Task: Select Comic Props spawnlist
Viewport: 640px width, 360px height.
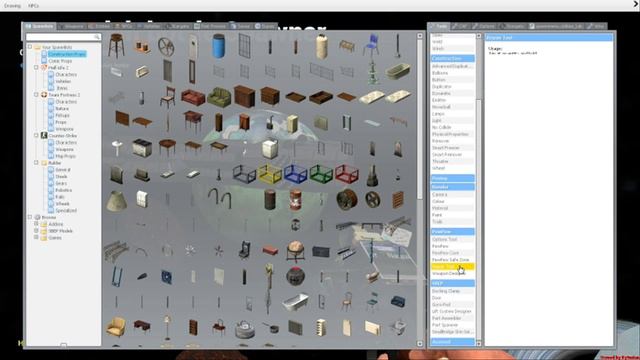Action: [x=60, y=61]
